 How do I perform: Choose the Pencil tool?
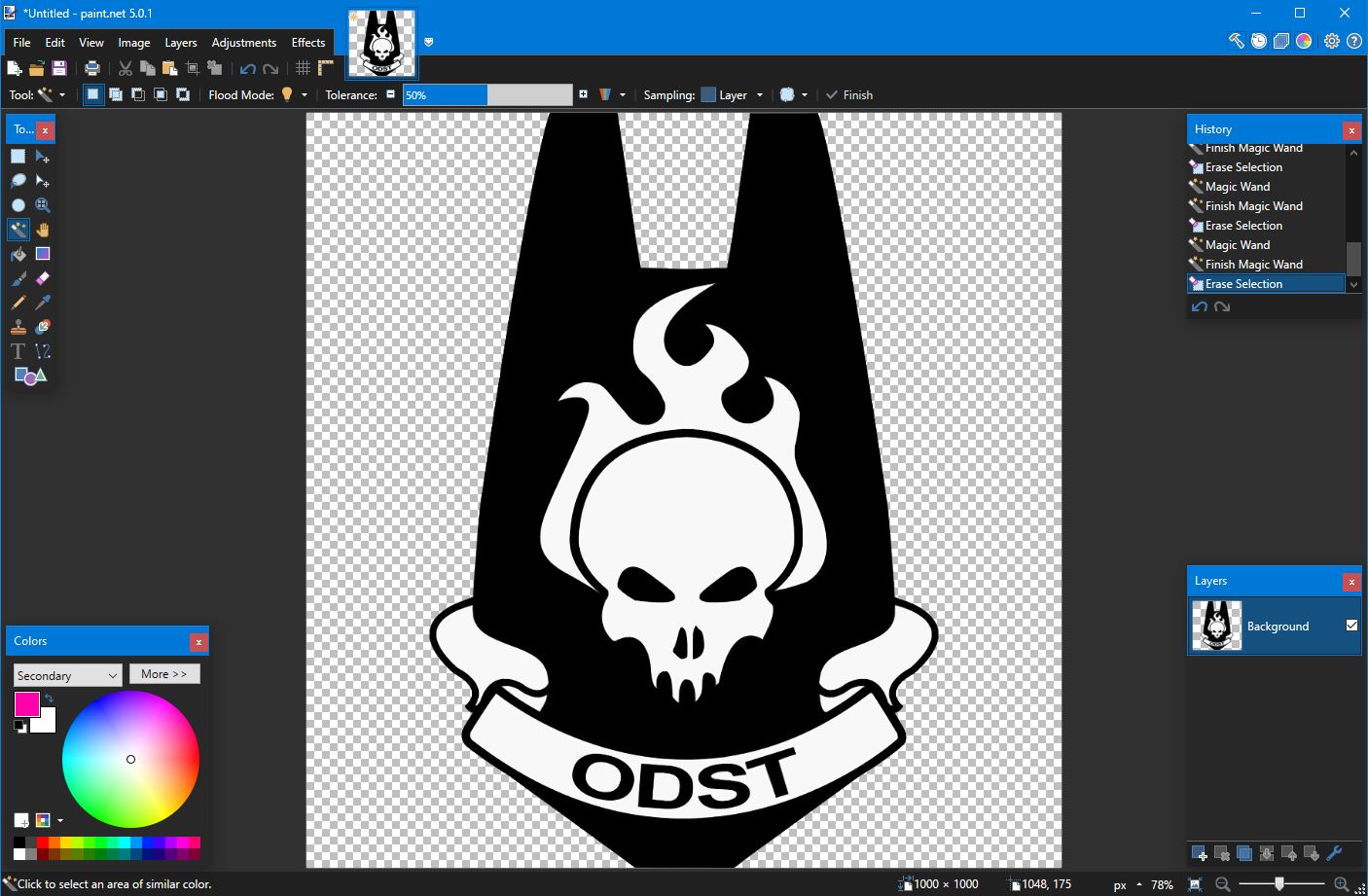coord(18,303)
